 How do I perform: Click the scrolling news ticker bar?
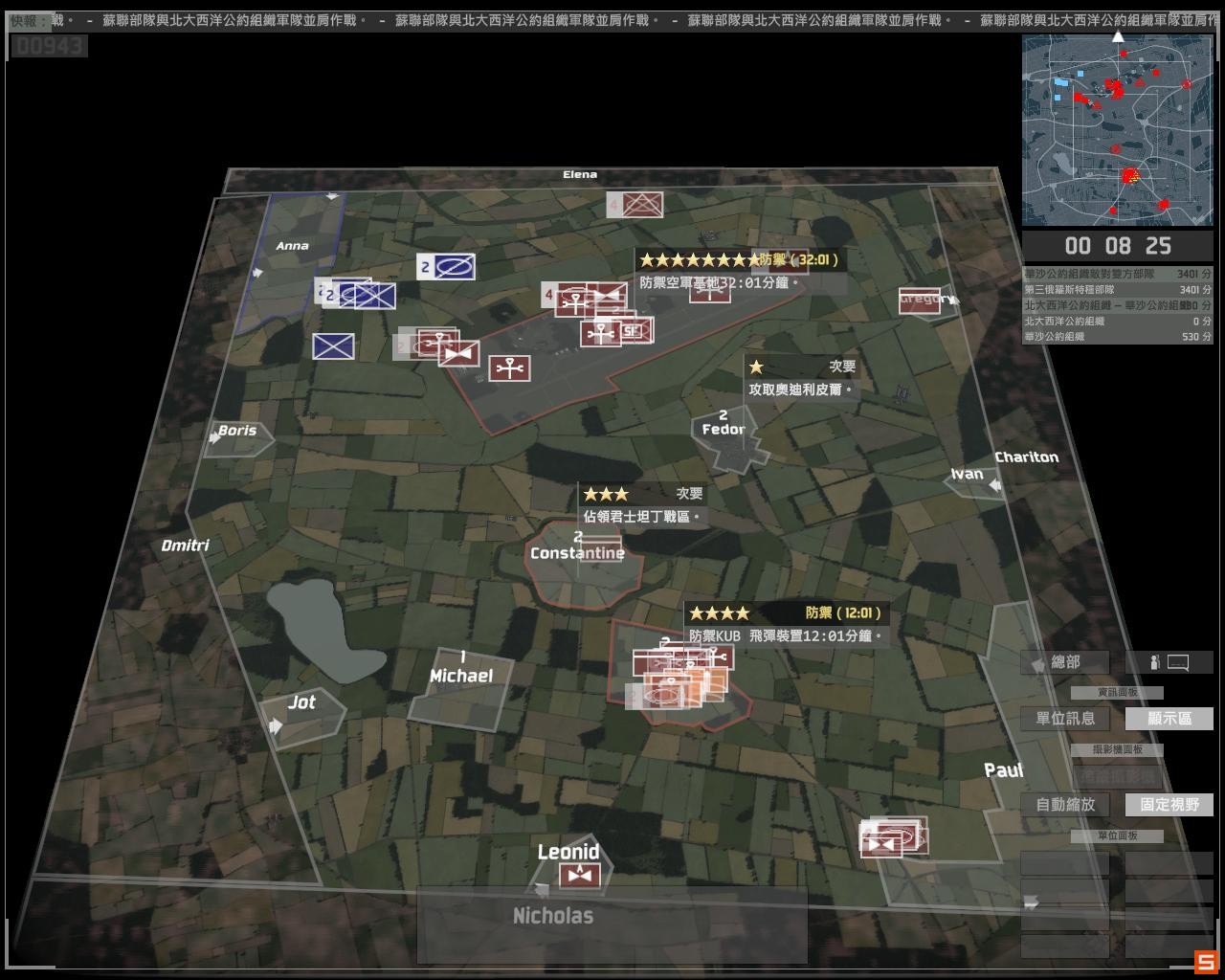(612, 20)
